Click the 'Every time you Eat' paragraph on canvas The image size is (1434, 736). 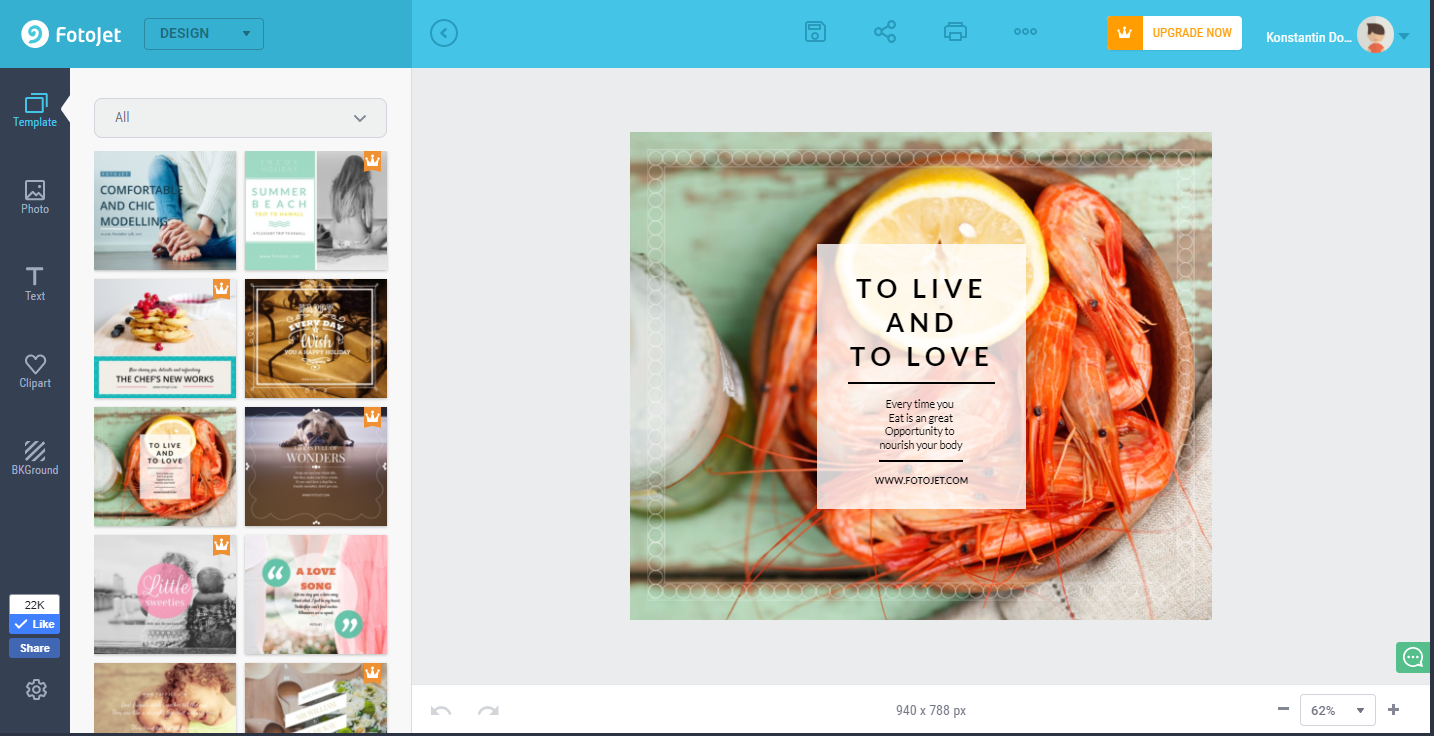coord(921,425)
